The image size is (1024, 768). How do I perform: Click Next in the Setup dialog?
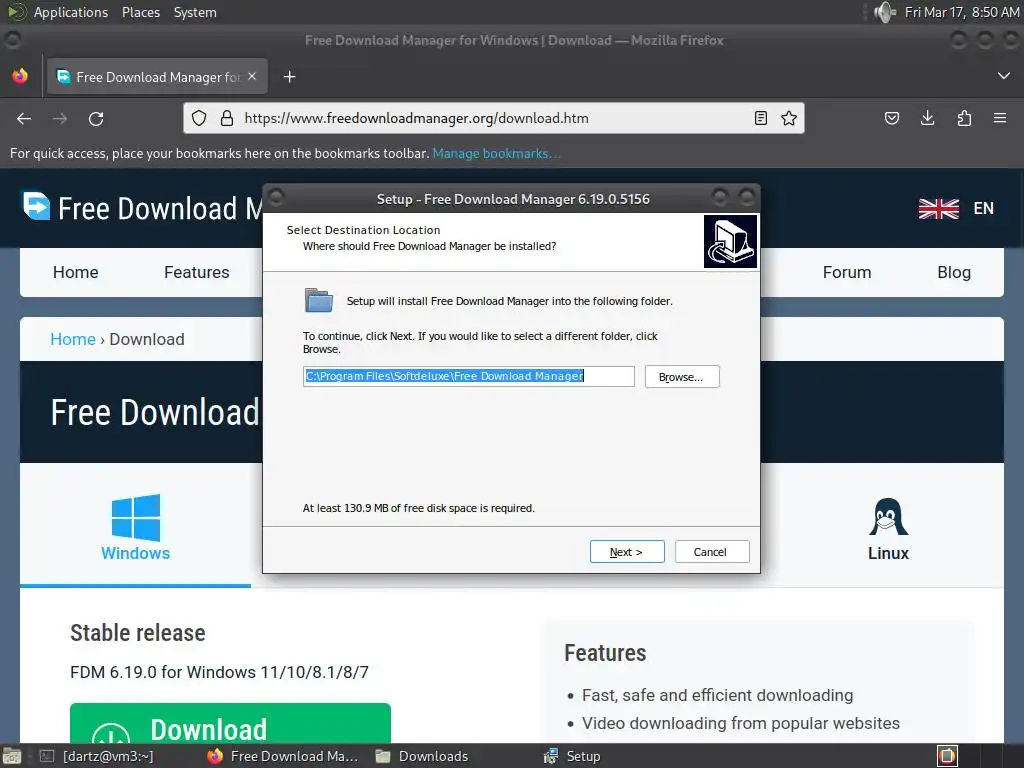click(x=627, y=552)
